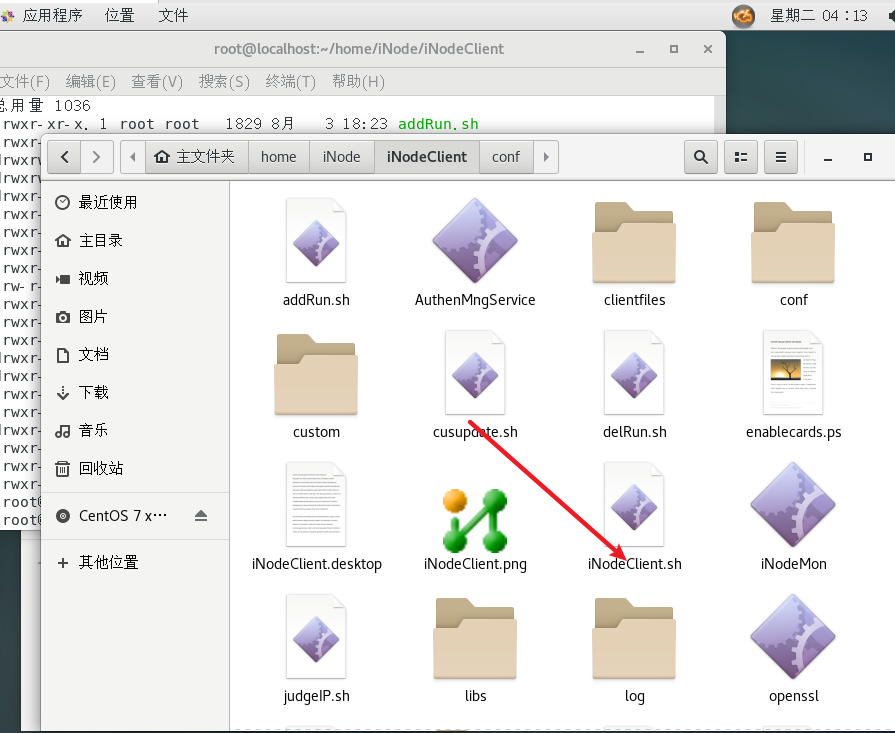Open terminal 搜索(S) menu
The height and width of the screenshot is (733, 895).
click(224, 82)
